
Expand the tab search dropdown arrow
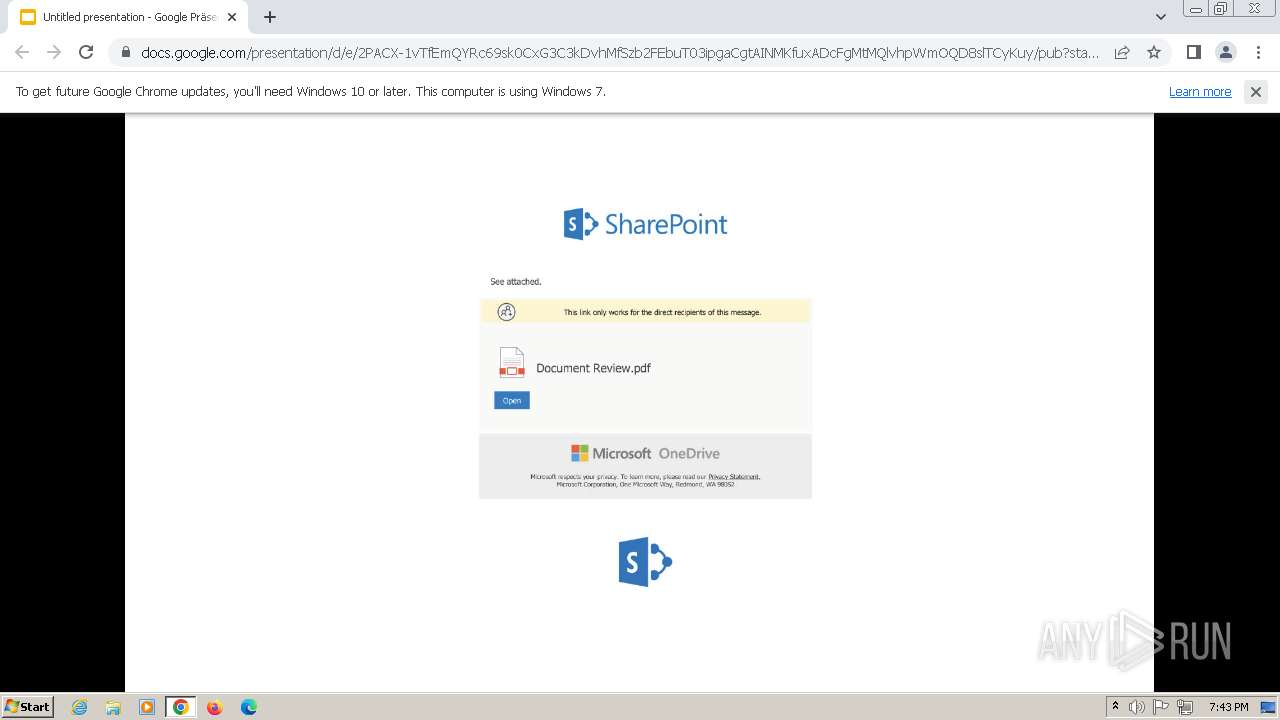[1160, 17]
